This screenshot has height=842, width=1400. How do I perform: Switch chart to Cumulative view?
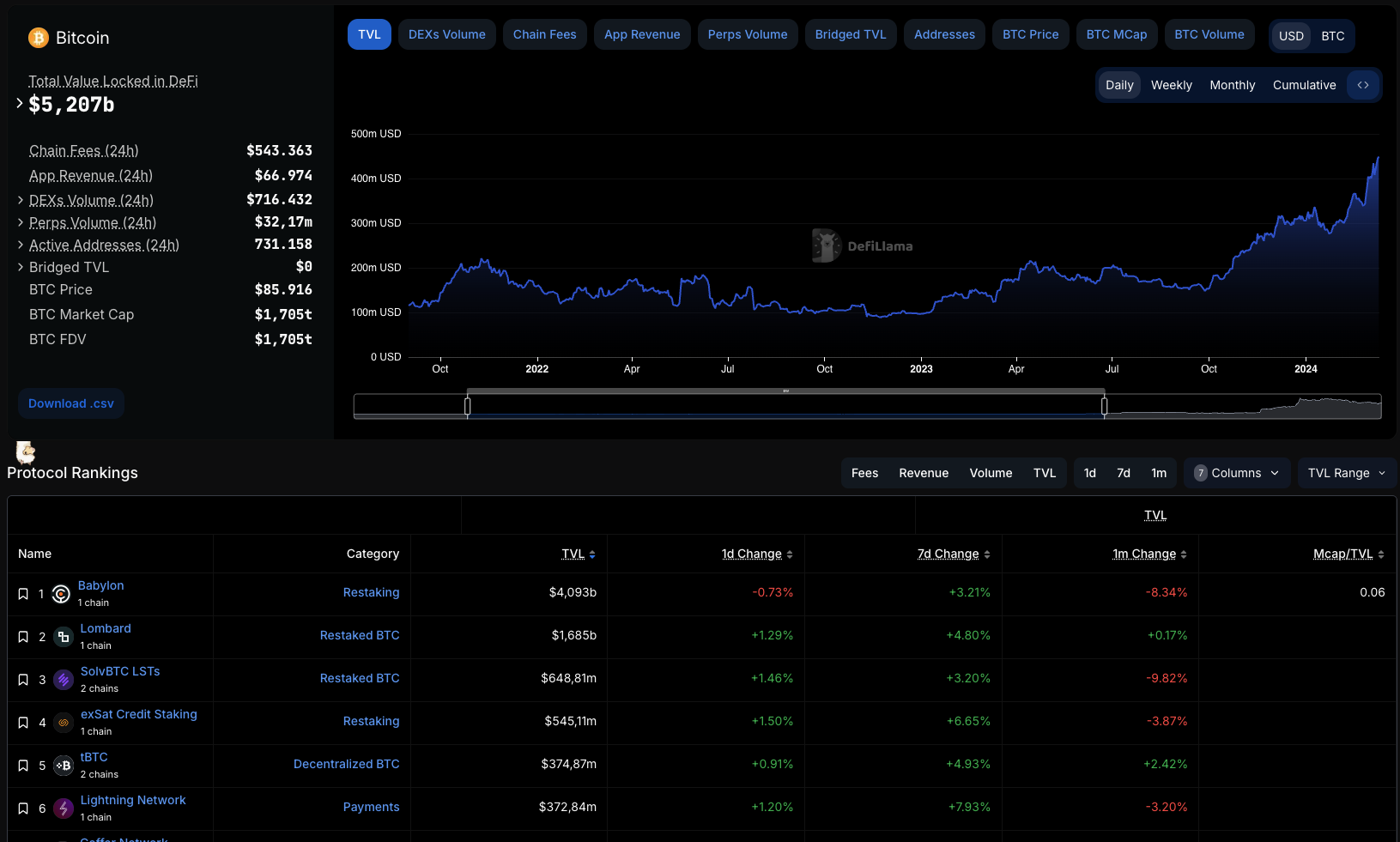tap(1305, 85)
